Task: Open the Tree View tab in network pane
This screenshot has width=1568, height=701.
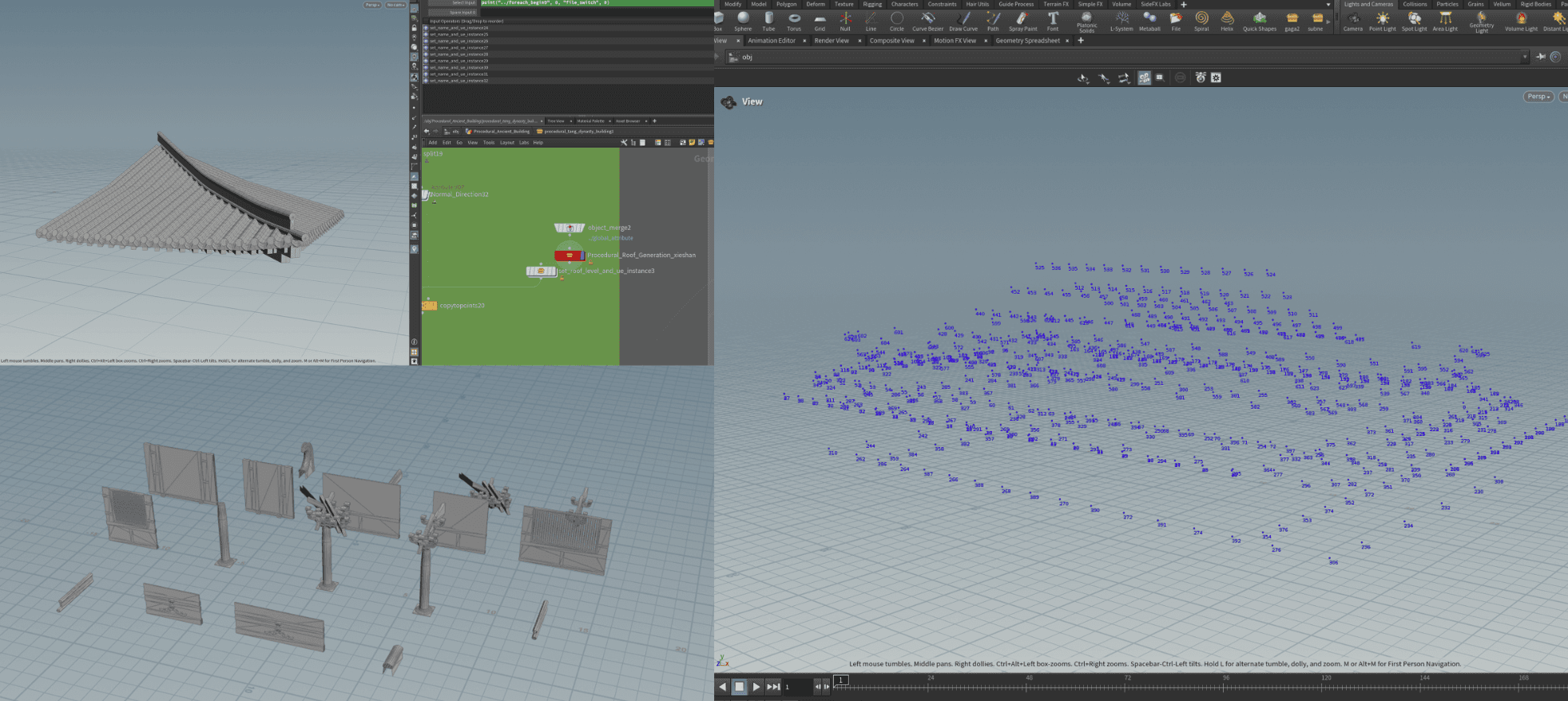Action: point(555,121)
